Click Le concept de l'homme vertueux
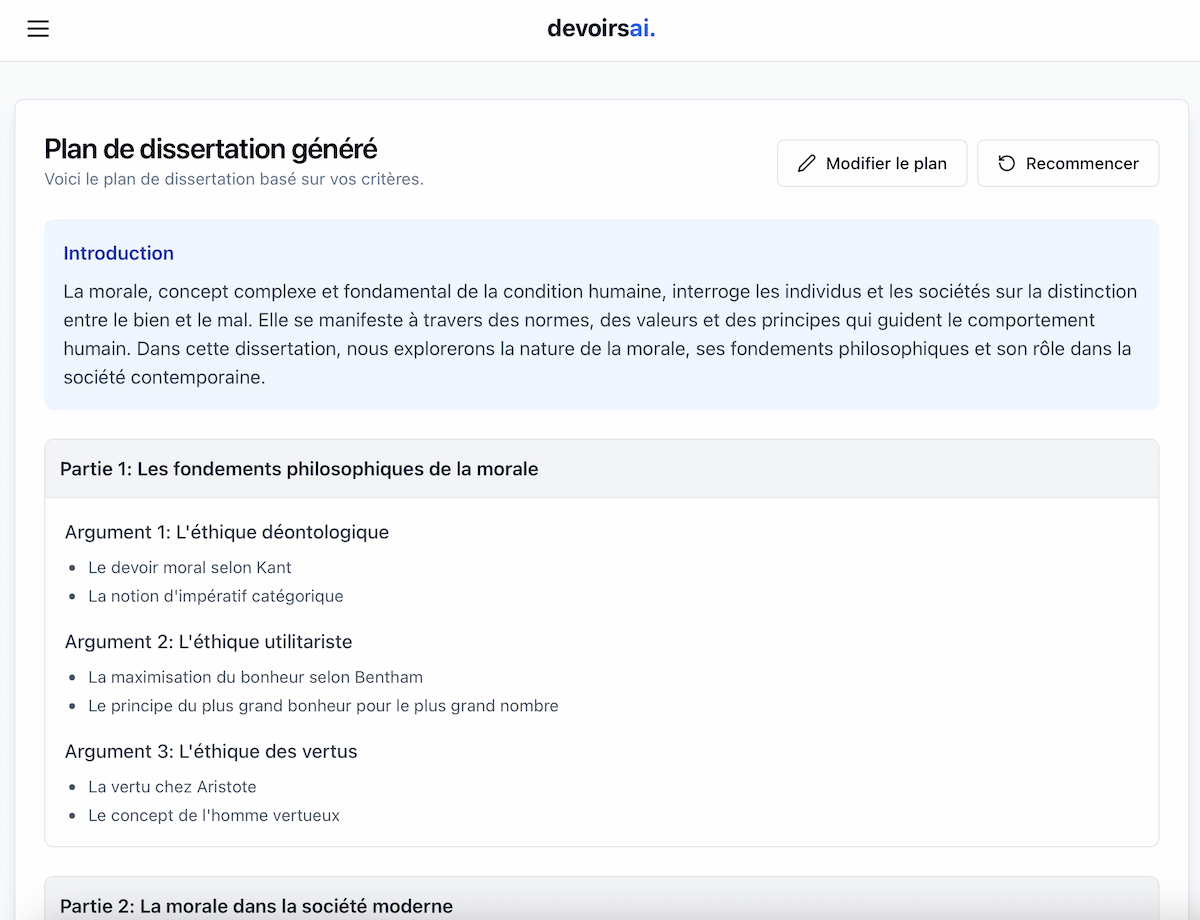 [x=214, y=816]
